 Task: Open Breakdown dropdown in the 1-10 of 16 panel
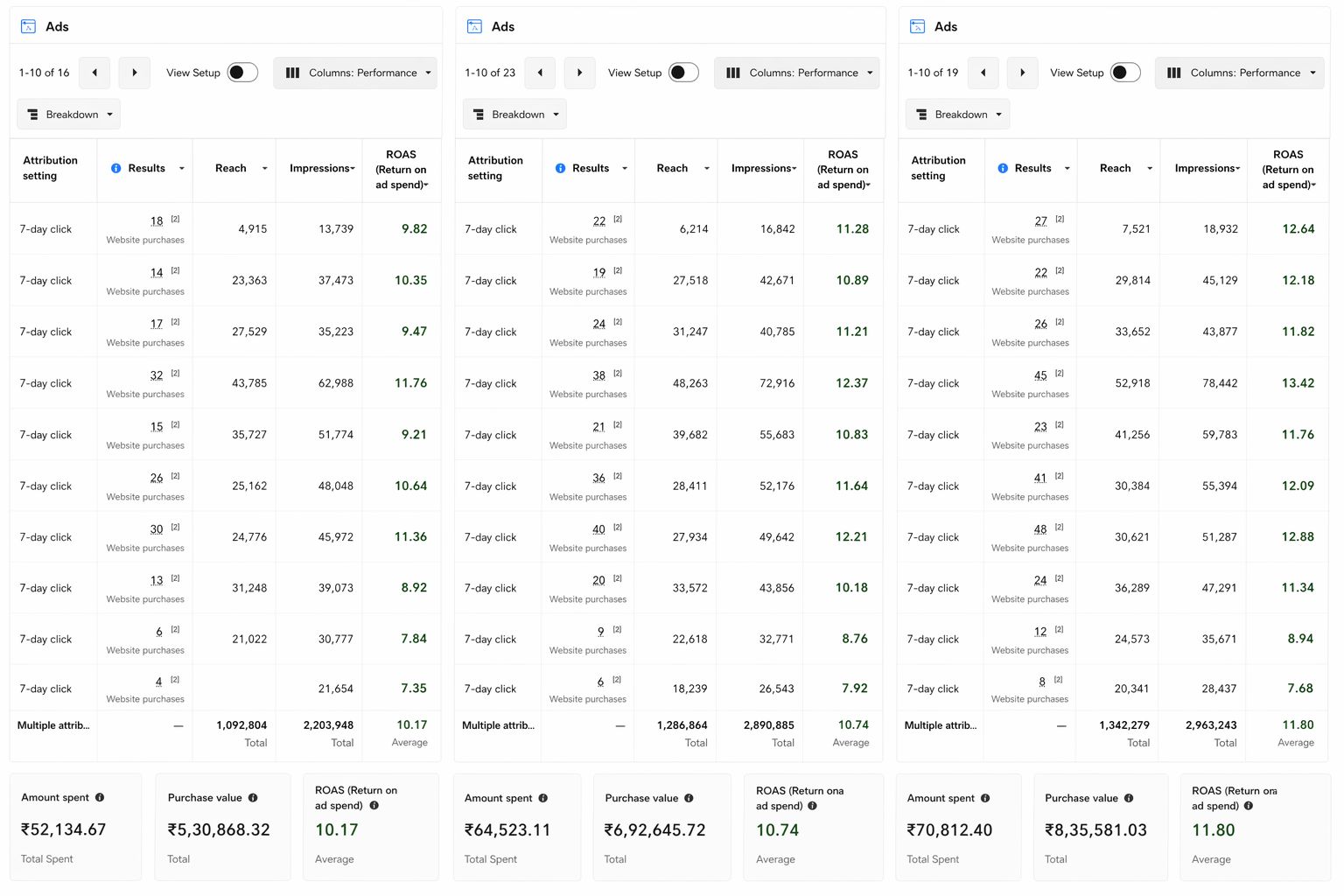pyautogui.click(x=69, y=115)
